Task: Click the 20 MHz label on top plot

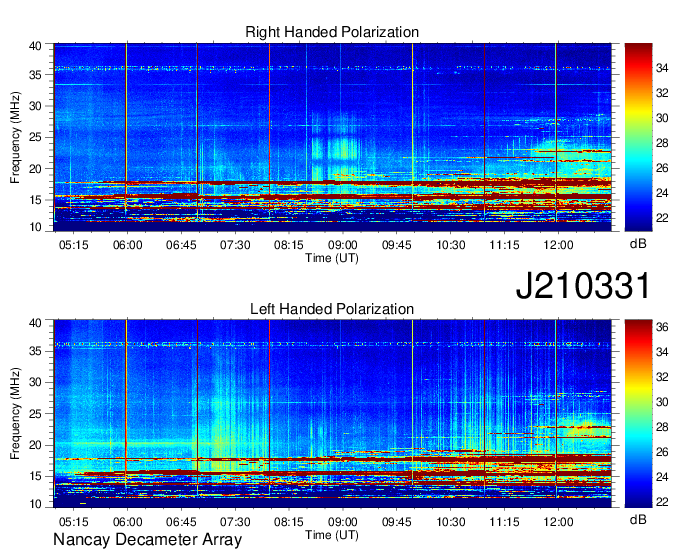Action: (35, 169)
